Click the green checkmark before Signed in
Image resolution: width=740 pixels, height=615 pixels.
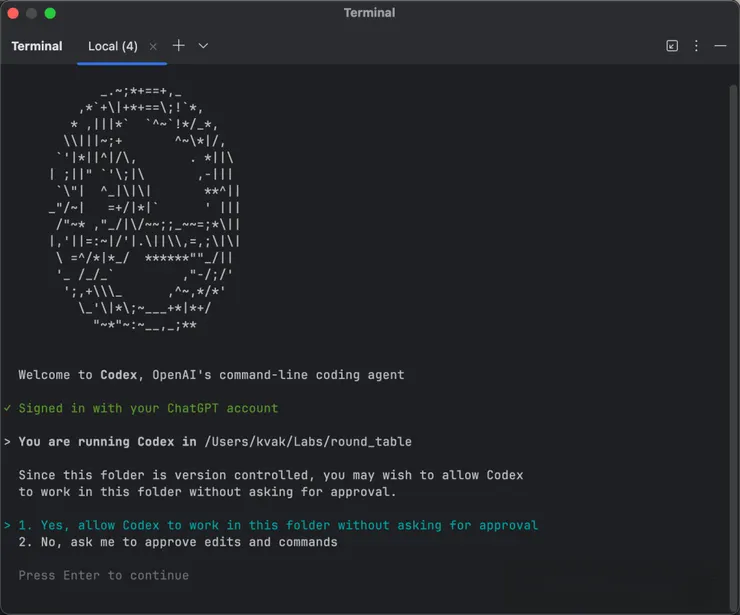(x=7, y=408)
